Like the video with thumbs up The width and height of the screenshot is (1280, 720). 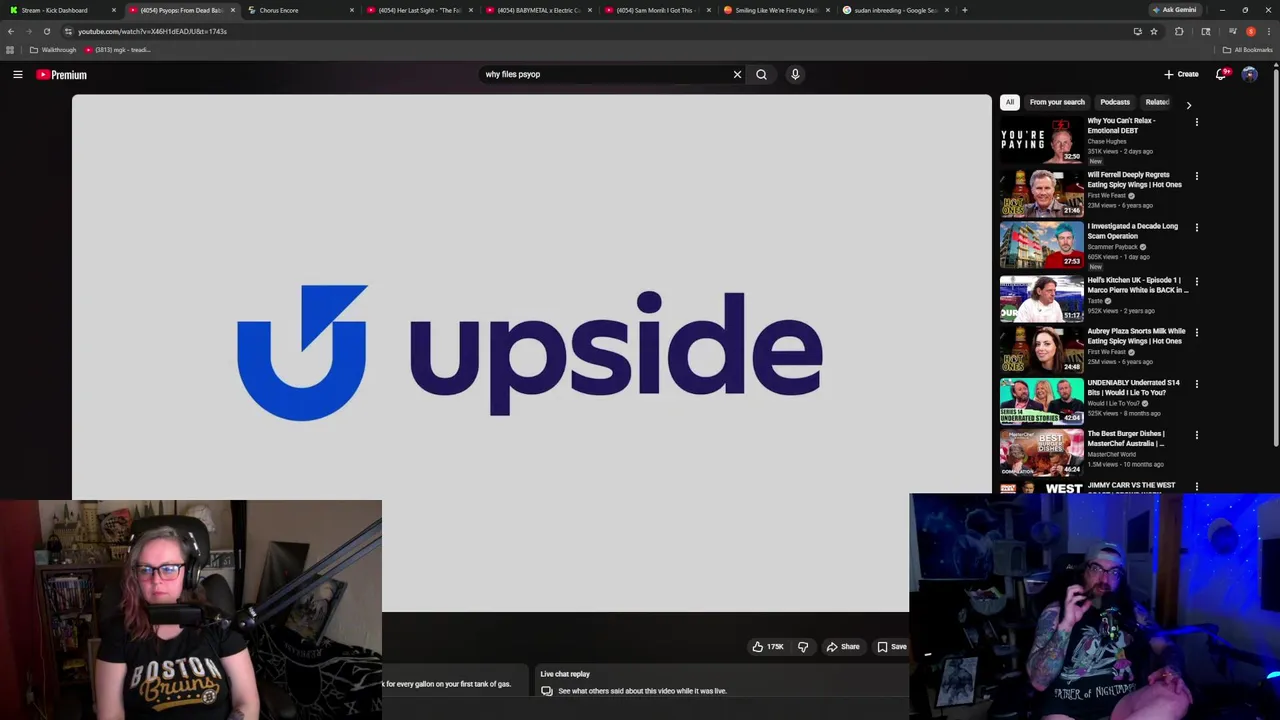click(767, 647)
